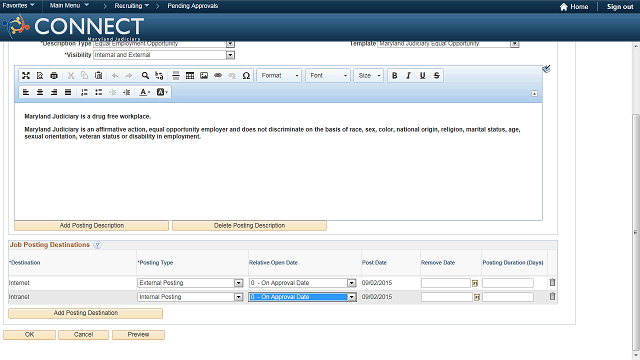Align text left
Screen dimensions: 640x360
(x=26, y=92)
